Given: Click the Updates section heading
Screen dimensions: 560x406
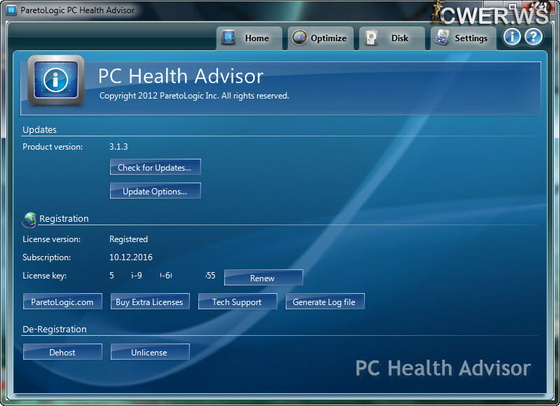Looking at the screenshot, I should [x=39, y=129].
